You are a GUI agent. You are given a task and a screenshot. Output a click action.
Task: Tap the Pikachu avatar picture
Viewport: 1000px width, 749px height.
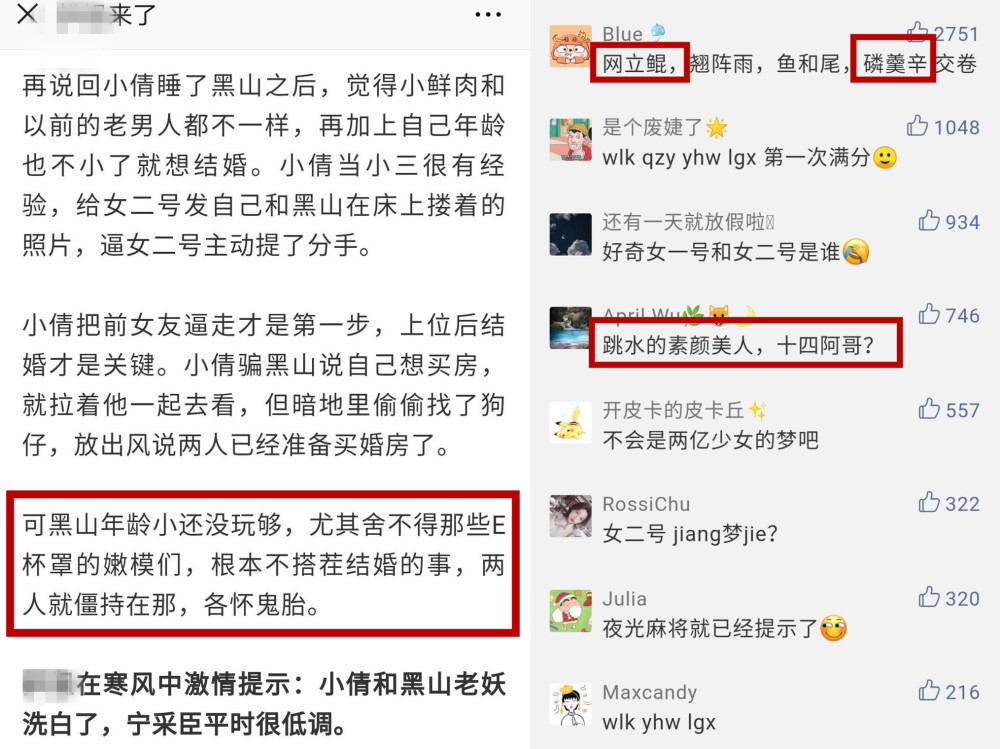(570, 422)
